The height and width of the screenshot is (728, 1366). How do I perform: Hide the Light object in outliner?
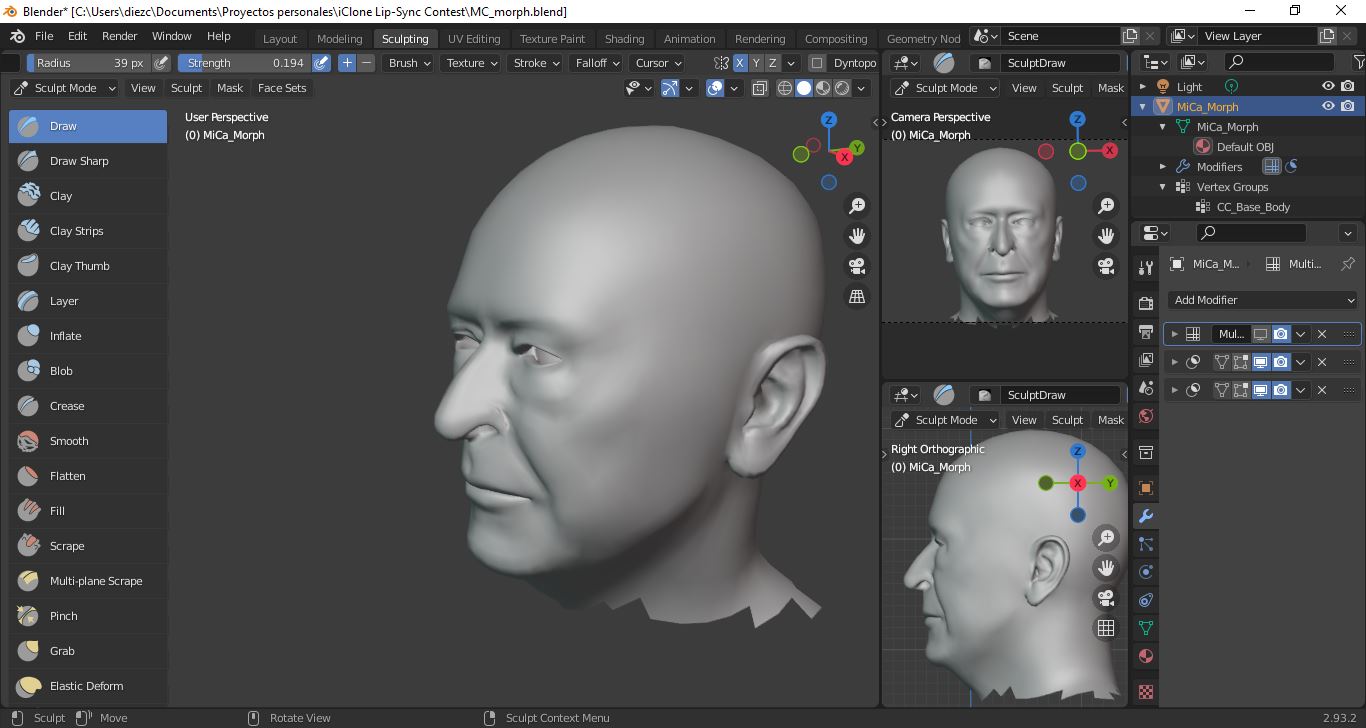pos(1328,87)
